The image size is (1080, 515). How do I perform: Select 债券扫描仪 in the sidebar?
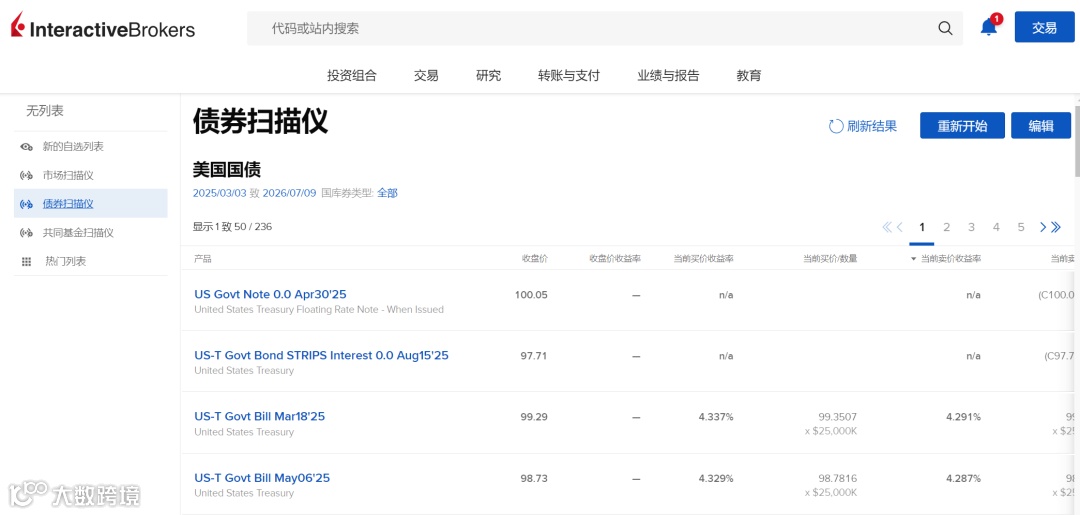coord(90,204)
